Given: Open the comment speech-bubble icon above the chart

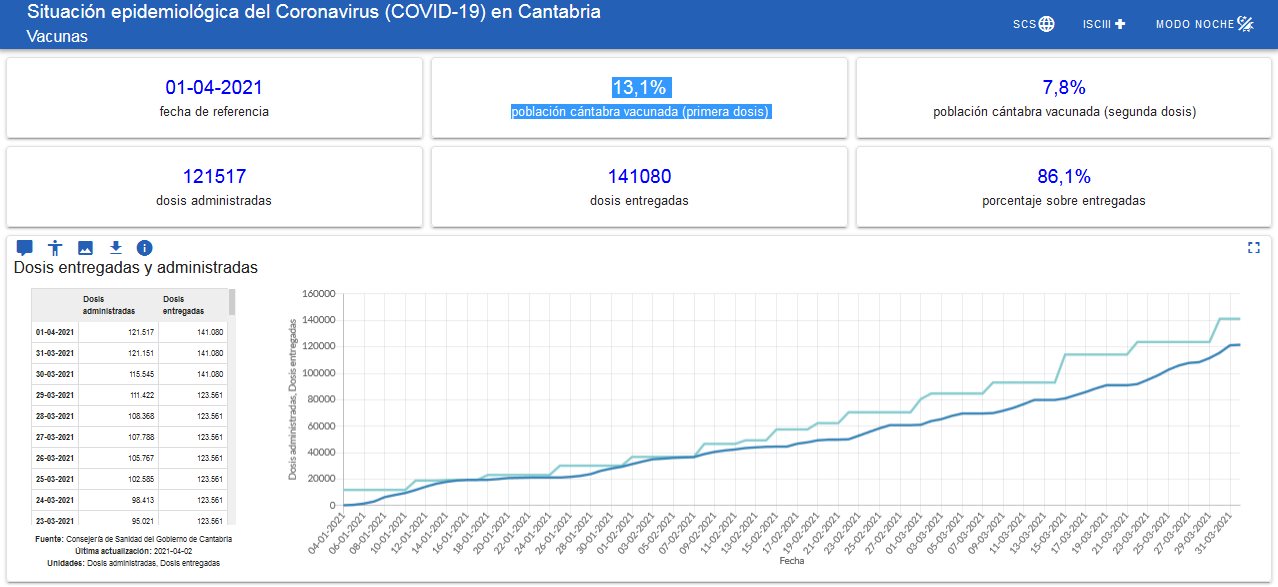Looking at the screenshot, I should tap(25, 247).
